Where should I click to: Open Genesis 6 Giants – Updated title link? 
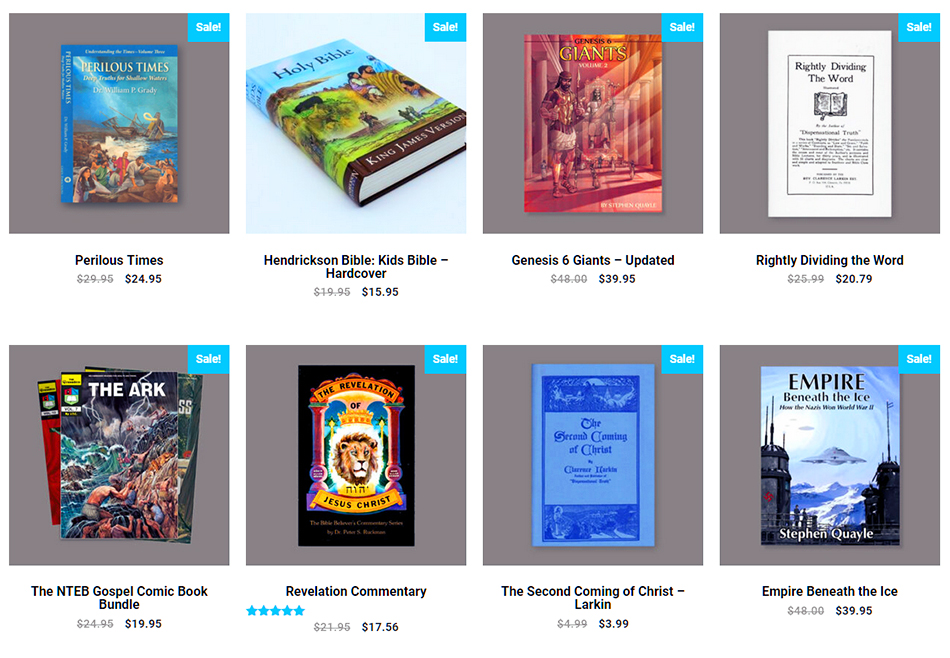(x=593, y=260)
